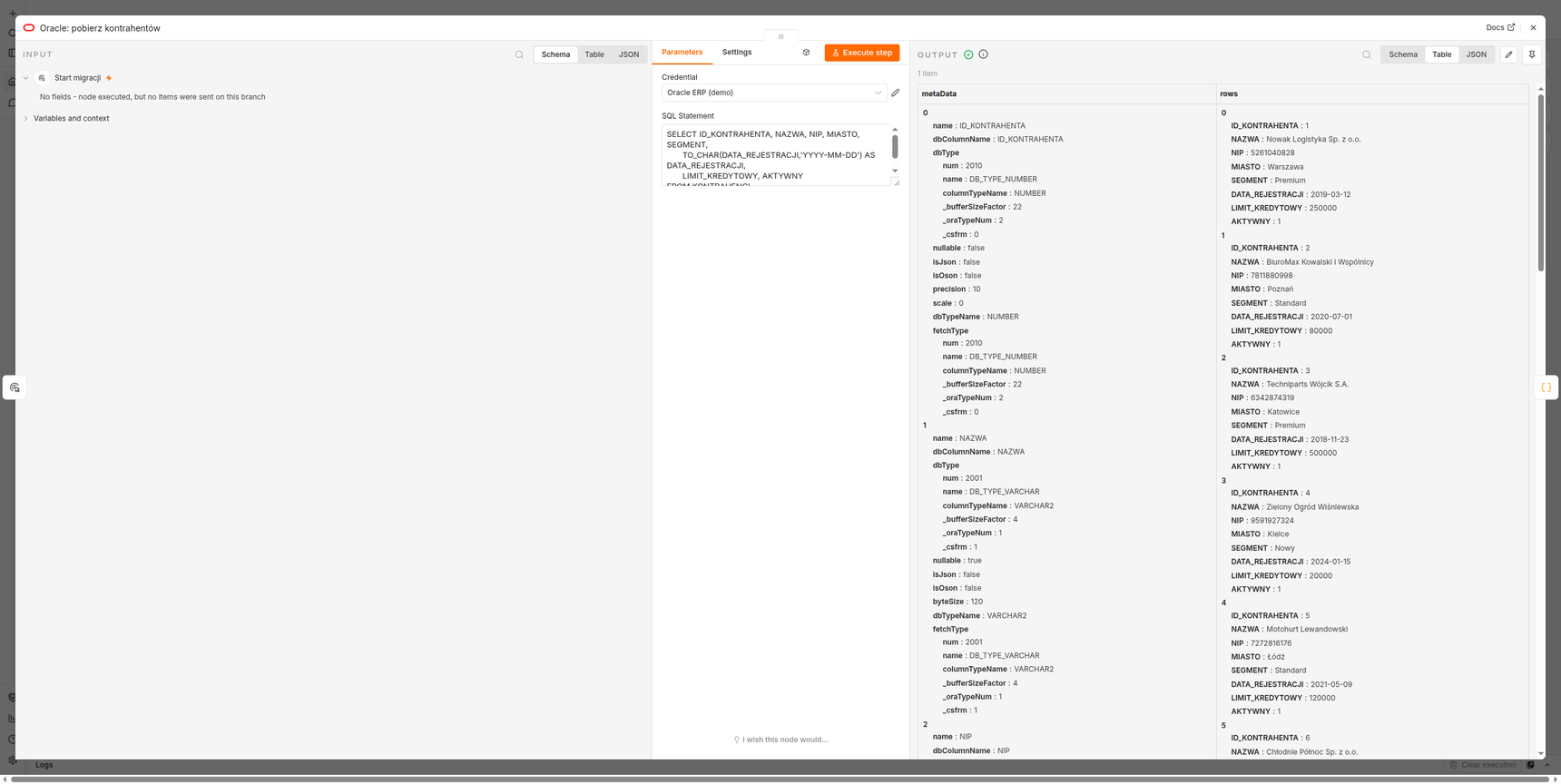The image size is (1561, 784).
Task: Pin the output data
Action: pos(1532,54)
